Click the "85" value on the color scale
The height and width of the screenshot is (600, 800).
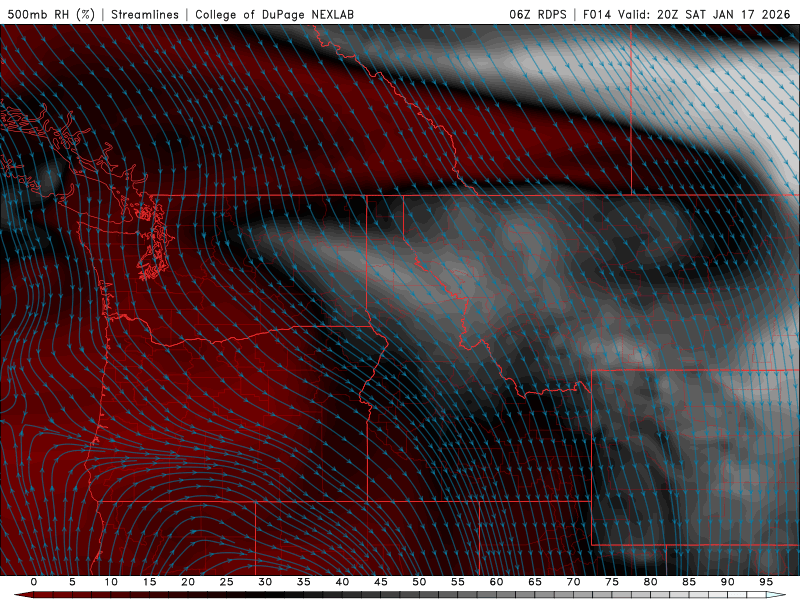[689, 582]
